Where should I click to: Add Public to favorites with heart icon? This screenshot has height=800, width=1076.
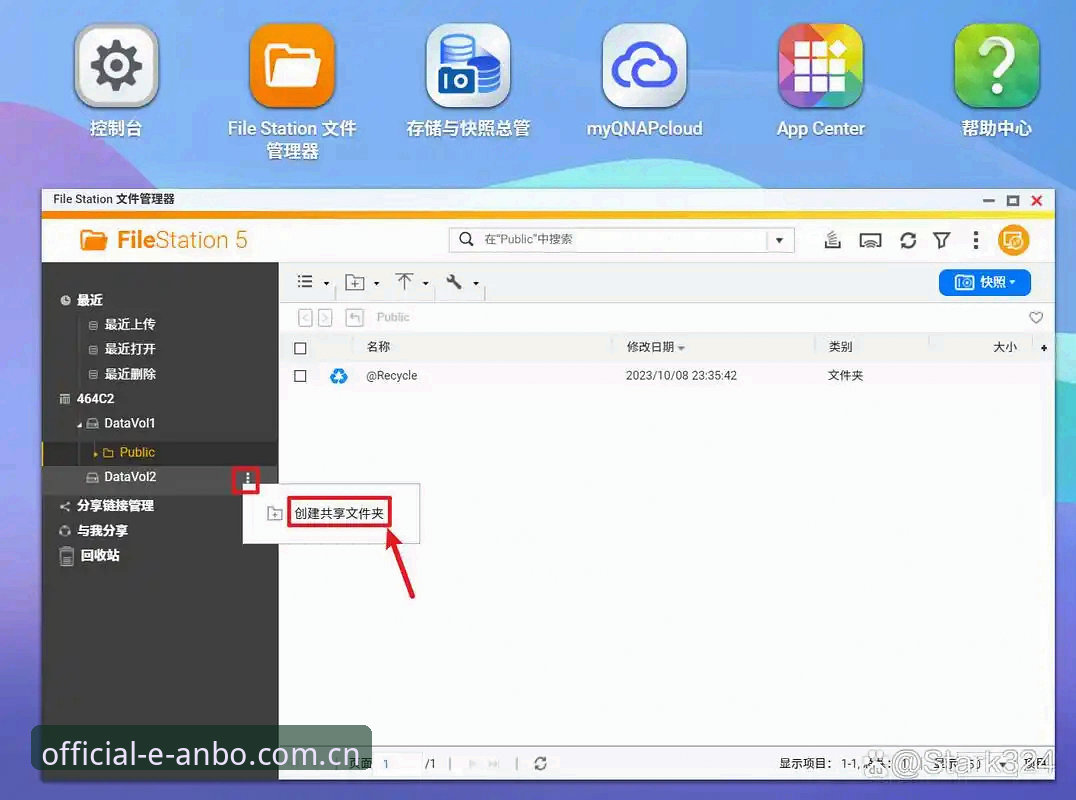tap(1036, 317)
